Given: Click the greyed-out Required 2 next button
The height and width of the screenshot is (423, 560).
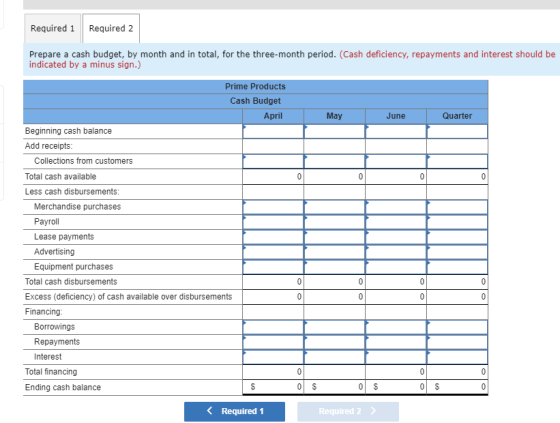Looking at the screenshot, I should click(x=348, y=411).
